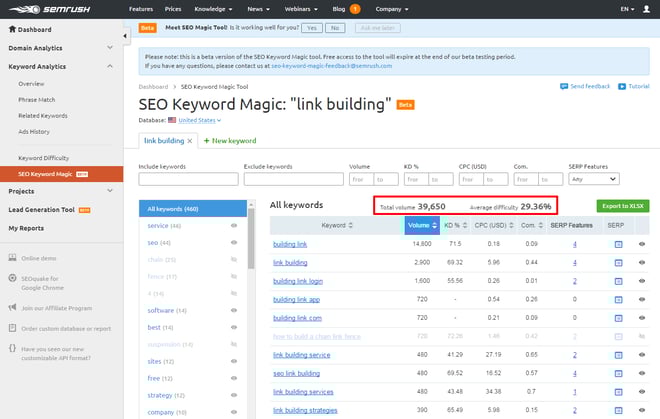660x419 pixels.
Task: Hide the building link login keyword row
Action: pyautogui.click(x=642, y=281)
